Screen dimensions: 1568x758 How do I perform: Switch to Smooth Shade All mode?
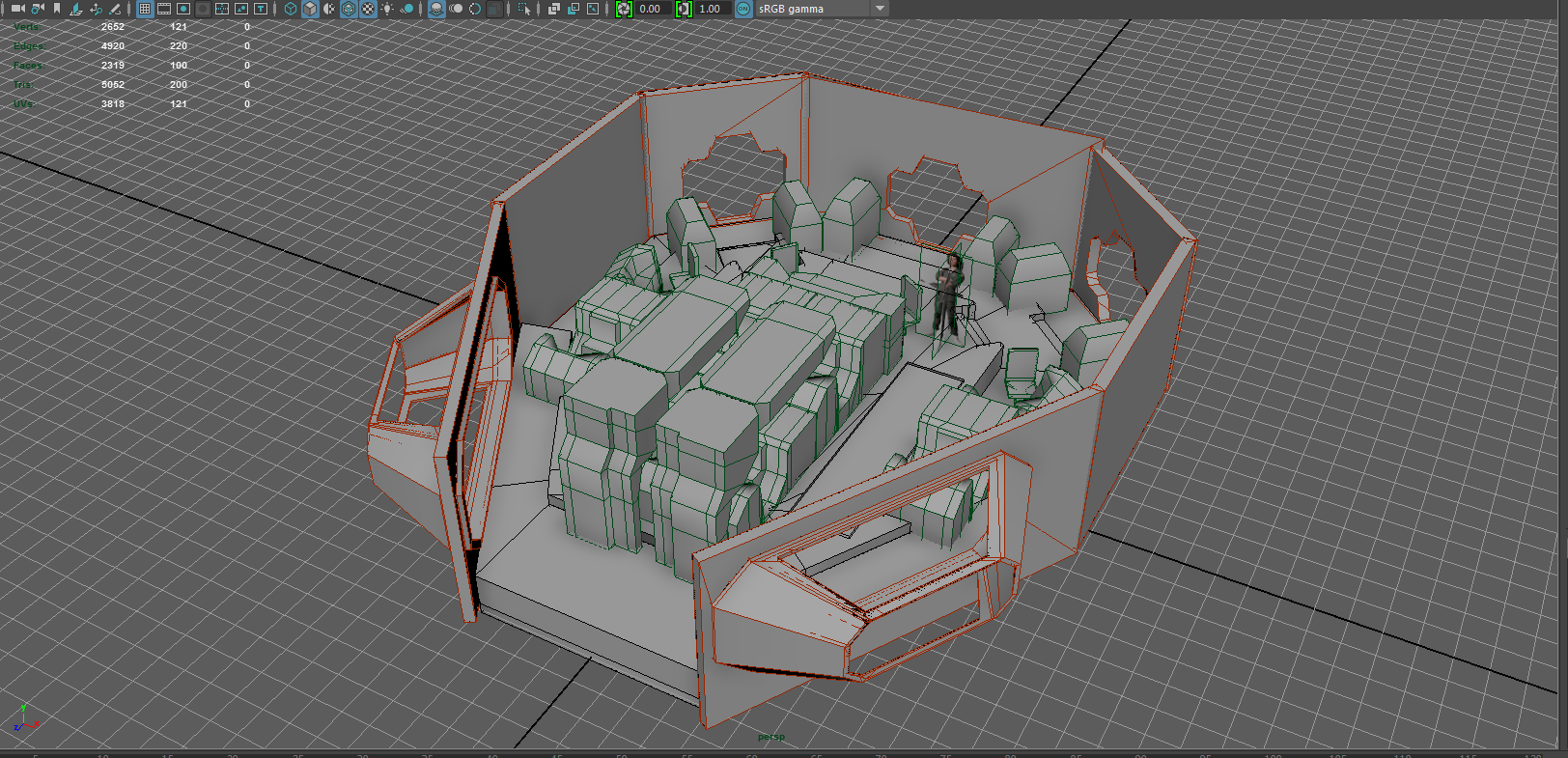point(310,9)
